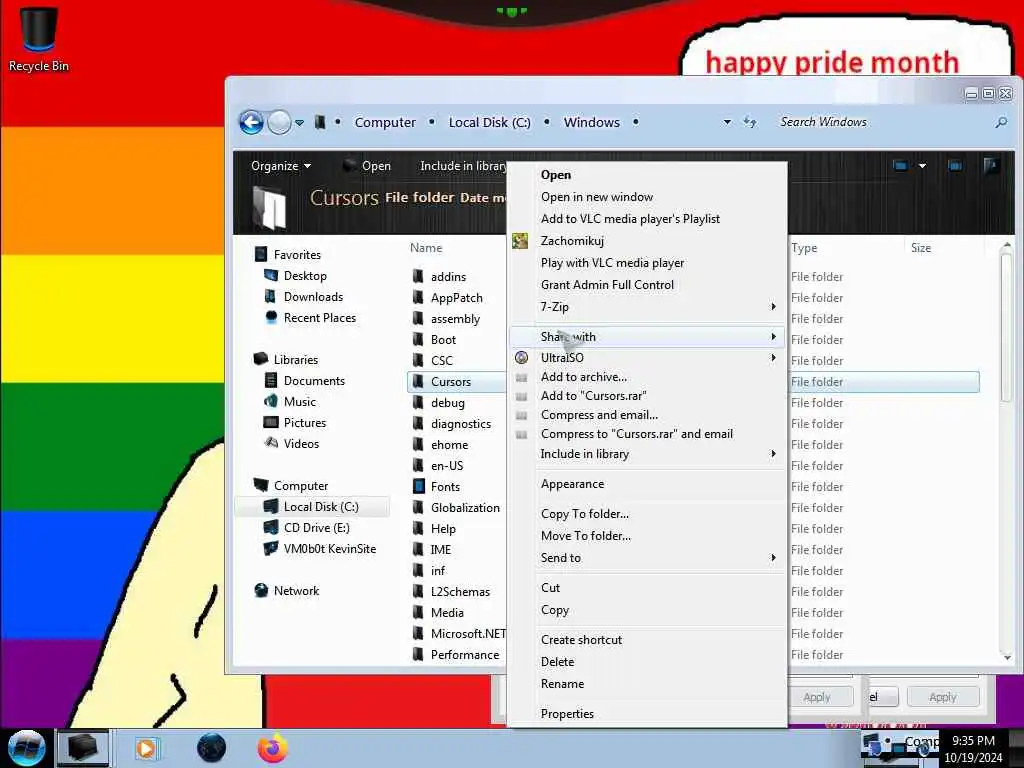Image resolution: width=1024 pixels, height=768 pixels.
Task: Expand the Share with submenu
Action: (x=773, y=337)
